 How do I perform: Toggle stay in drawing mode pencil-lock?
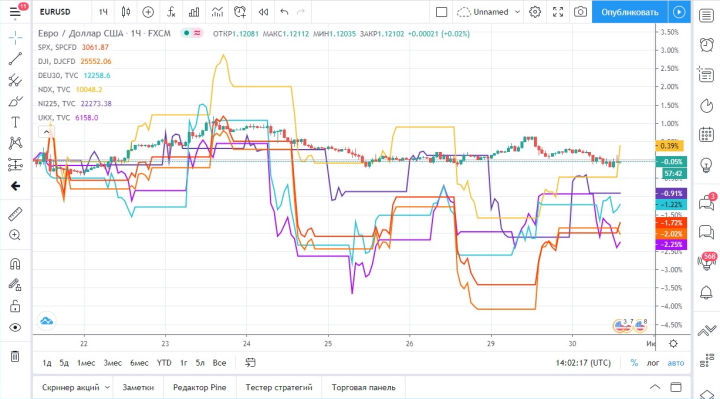tap(15, 285)
